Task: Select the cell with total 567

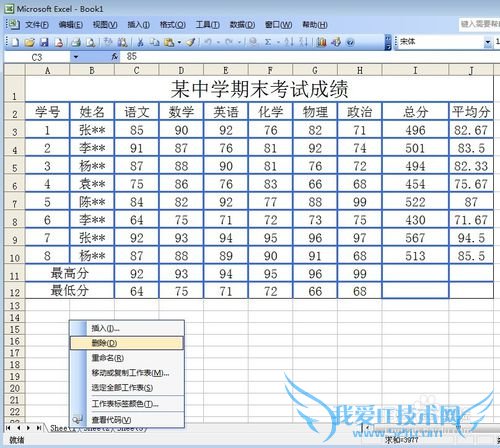Action: pos(415,237)
